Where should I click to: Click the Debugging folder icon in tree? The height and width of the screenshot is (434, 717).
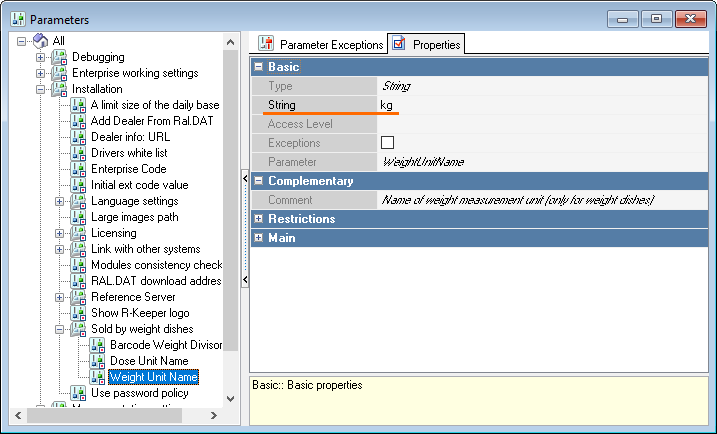pos(59,57)
